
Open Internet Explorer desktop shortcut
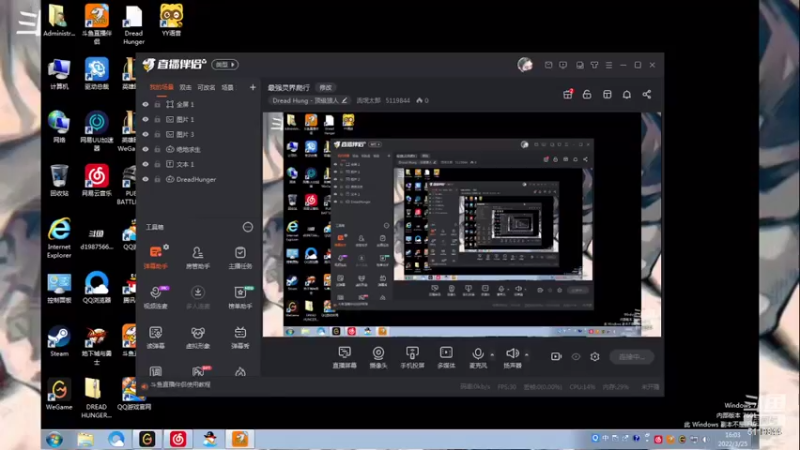pos(59,238)
